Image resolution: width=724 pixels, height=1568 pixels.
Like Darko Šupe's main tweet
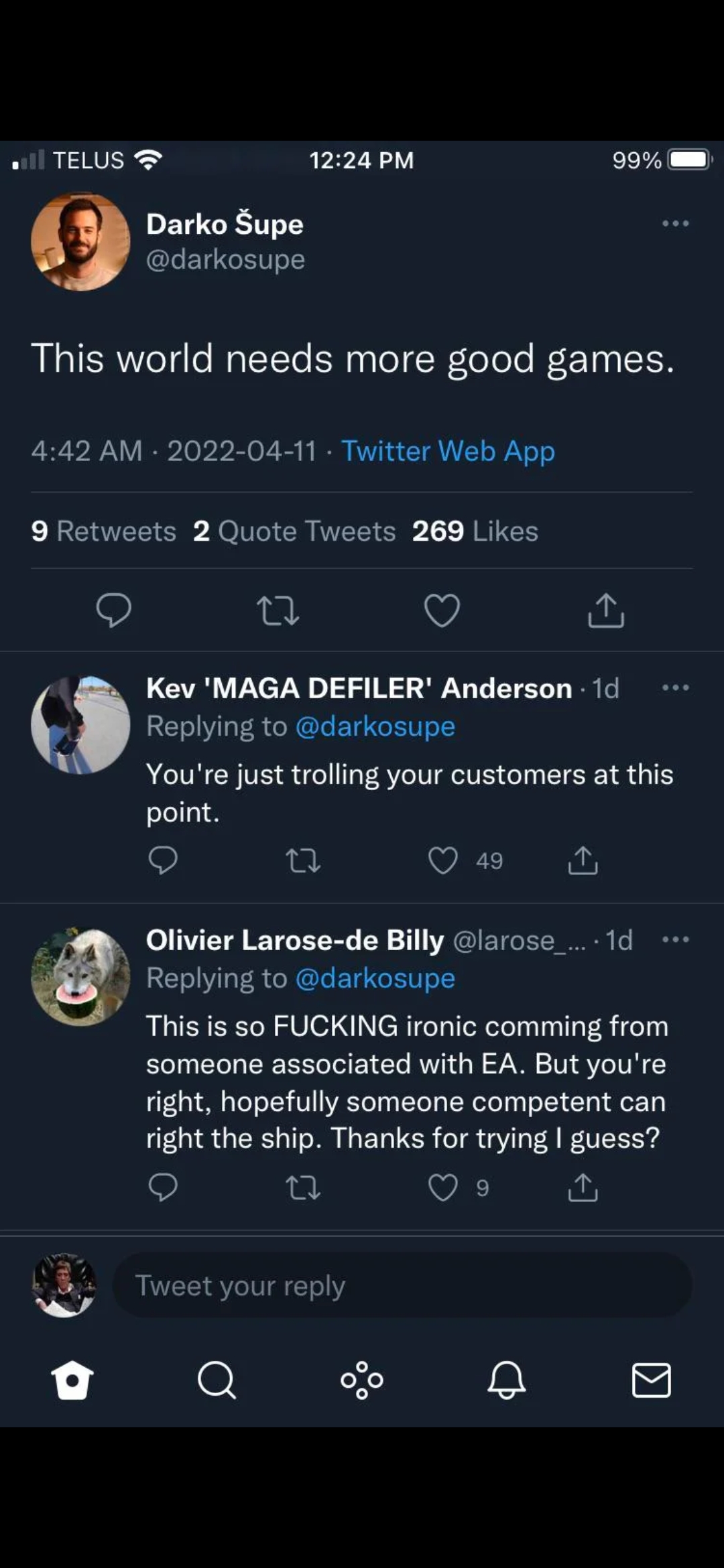442,610
